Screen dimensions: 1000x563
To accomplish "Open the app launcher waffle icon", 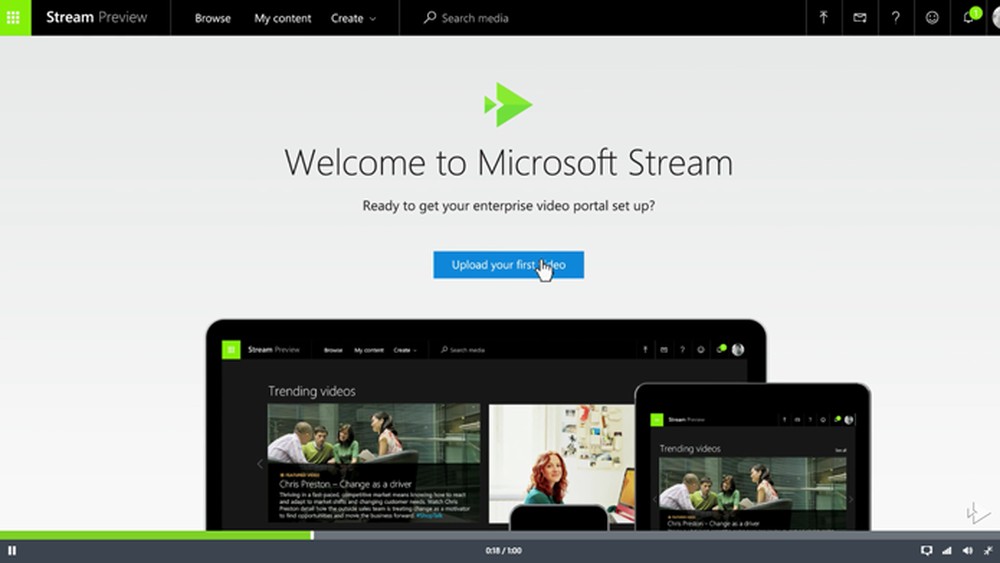I will tap(14, 18).
